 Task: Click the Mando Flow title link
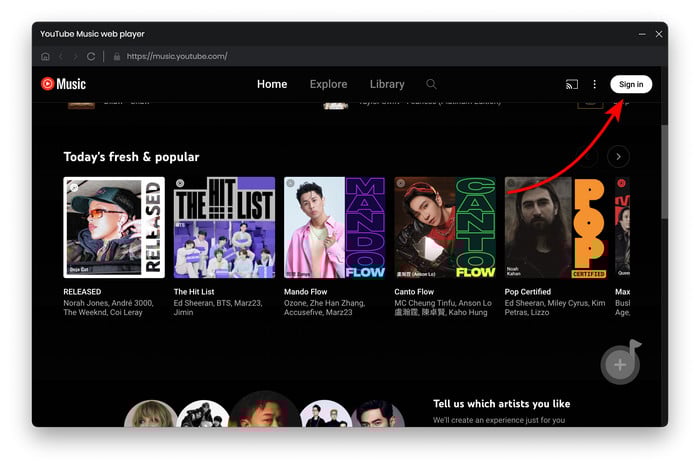pyautogui.click(x=305, y=291)
